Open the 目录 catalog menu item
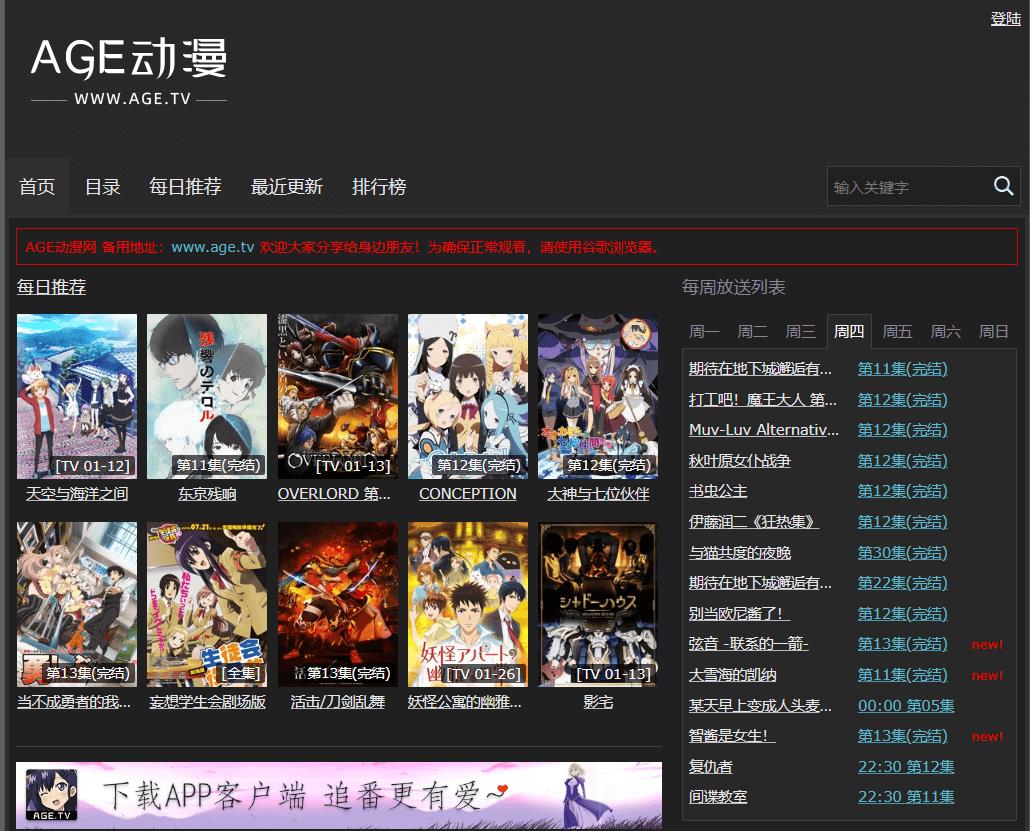 pyautogui.click(x=102, y=186)
